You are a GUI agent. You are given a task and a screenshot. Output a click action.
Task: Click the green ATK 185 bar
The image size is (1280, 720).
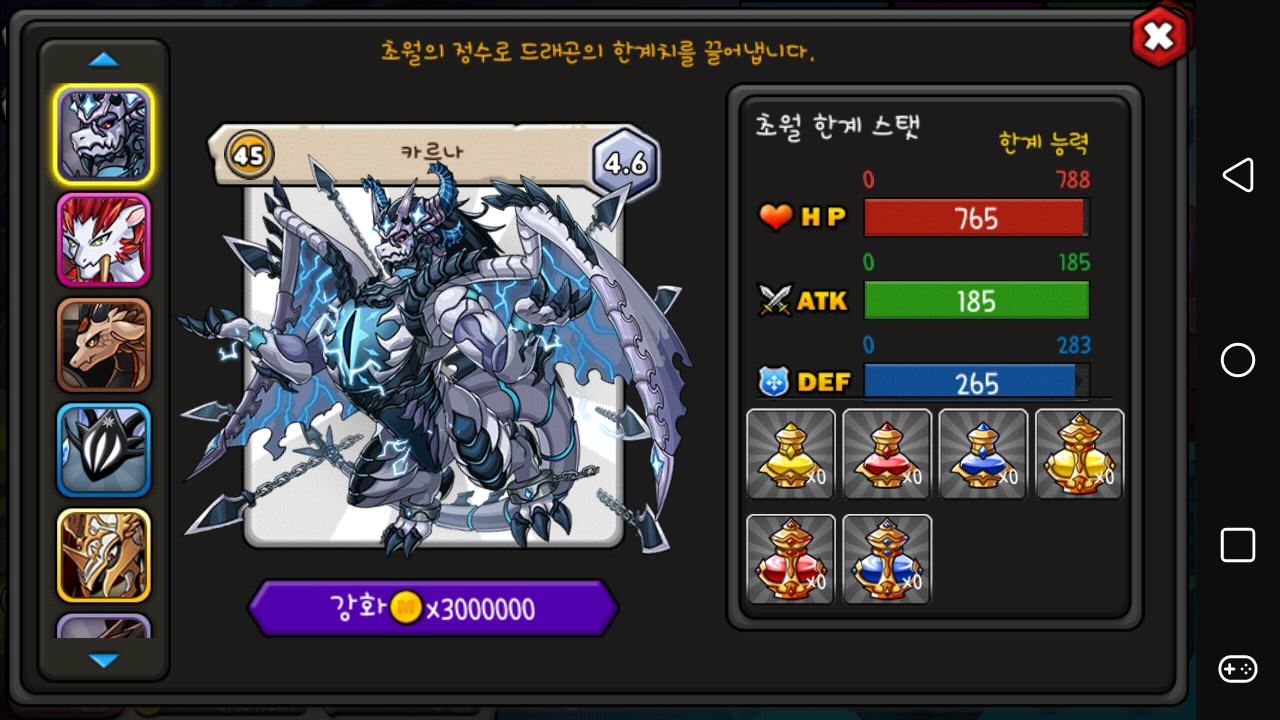(976, 301)
